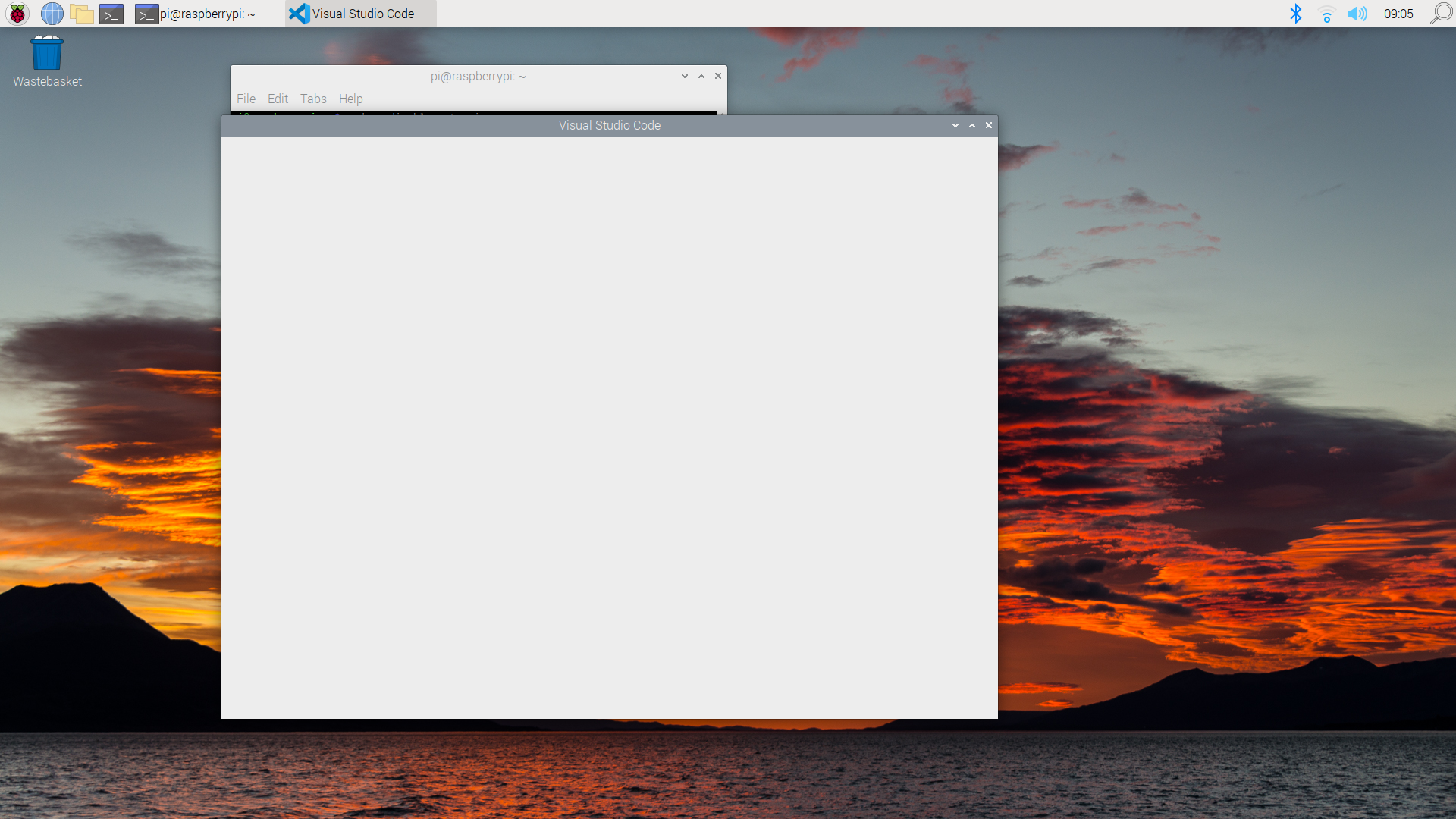Screen dimensions: 1456x819
Task: Maximize the pi@raspberrypi terminal window
Action: [x=701, y=76]
